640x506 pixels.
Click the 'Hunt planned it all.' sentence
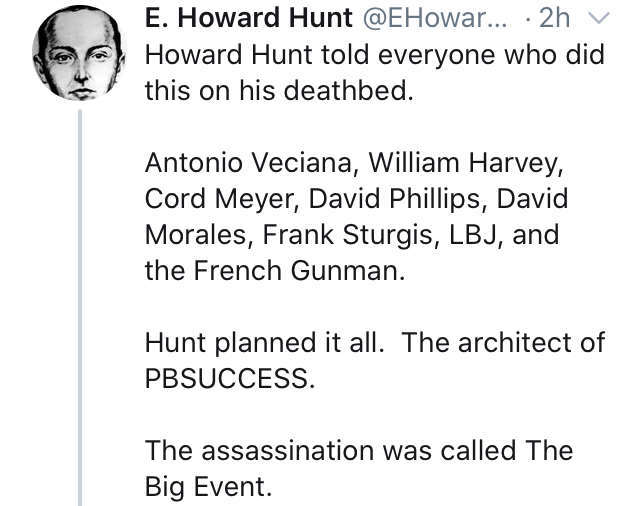[265, 342]
